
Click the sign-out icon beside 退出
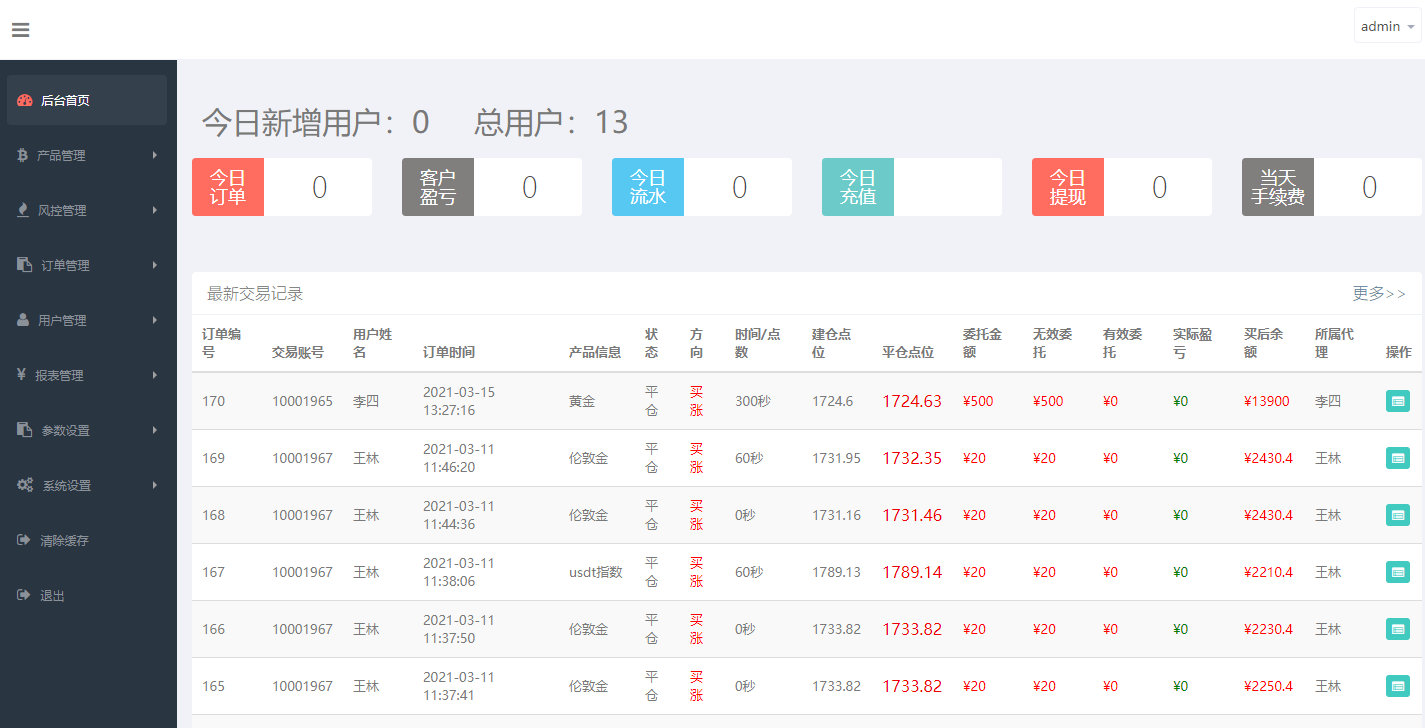point(24,595)
